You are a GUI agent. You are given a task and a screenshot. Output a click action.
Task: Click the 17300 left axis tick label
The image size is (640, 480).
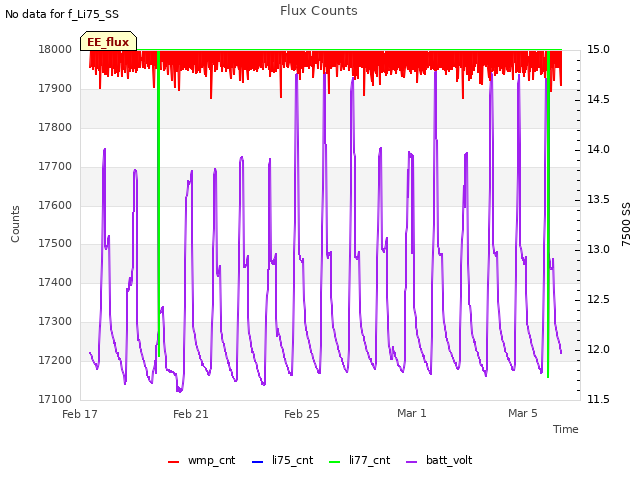pyautogui.click(x=55, y=321)
